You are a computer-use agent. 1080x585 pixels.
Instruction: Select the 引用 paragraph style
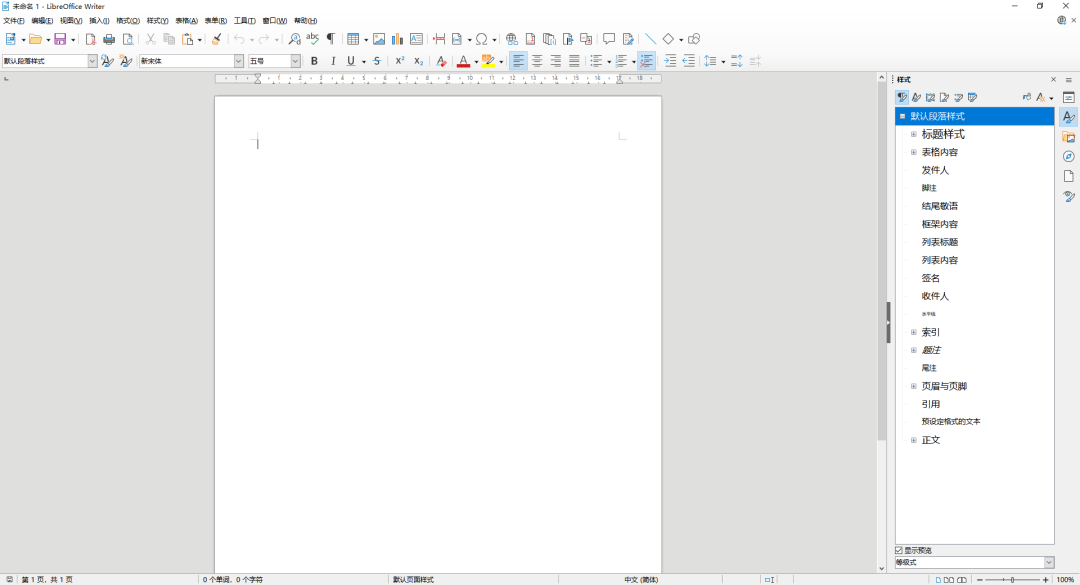931,404
